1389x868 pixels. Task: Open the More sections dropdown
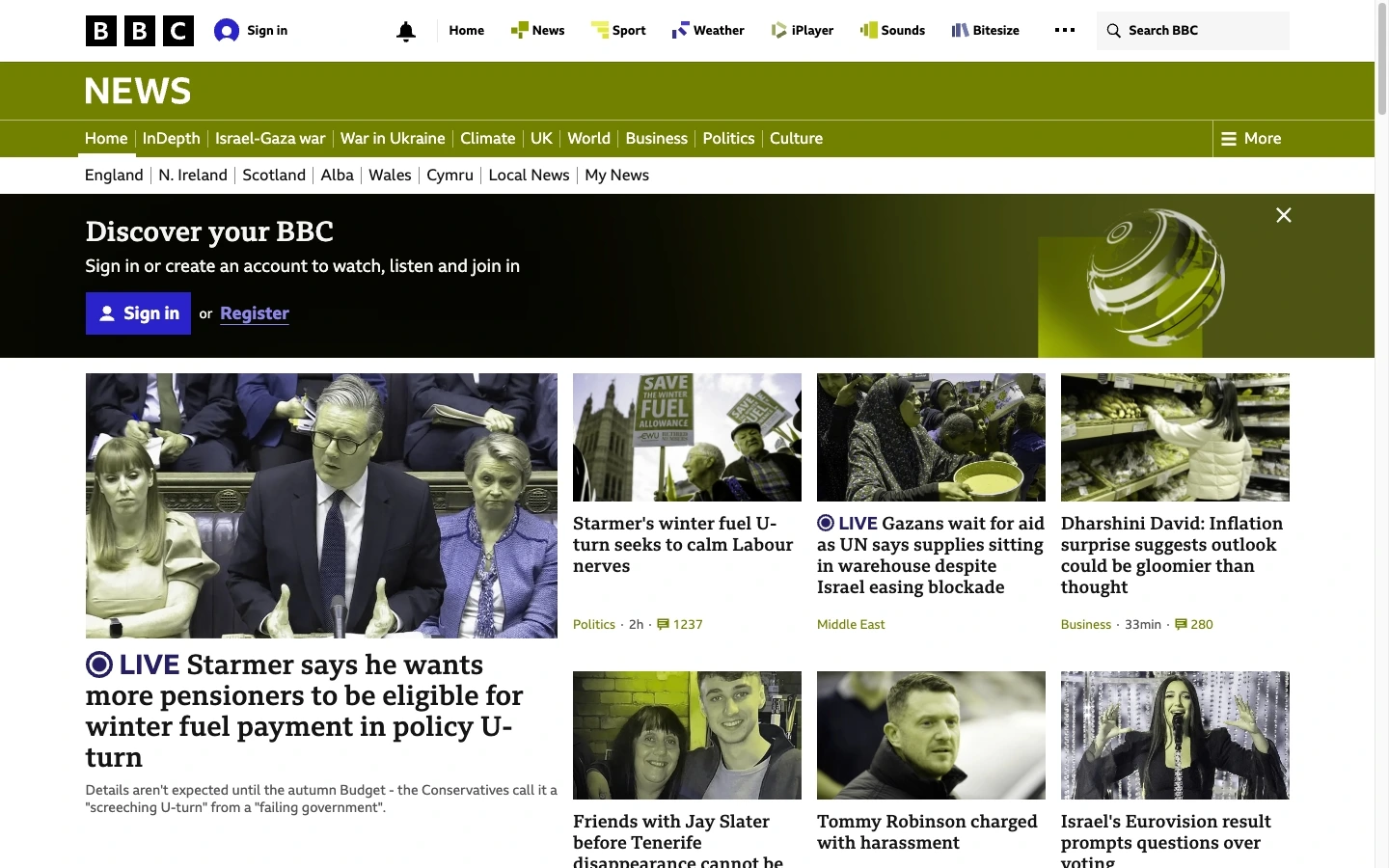(1251, 139)
